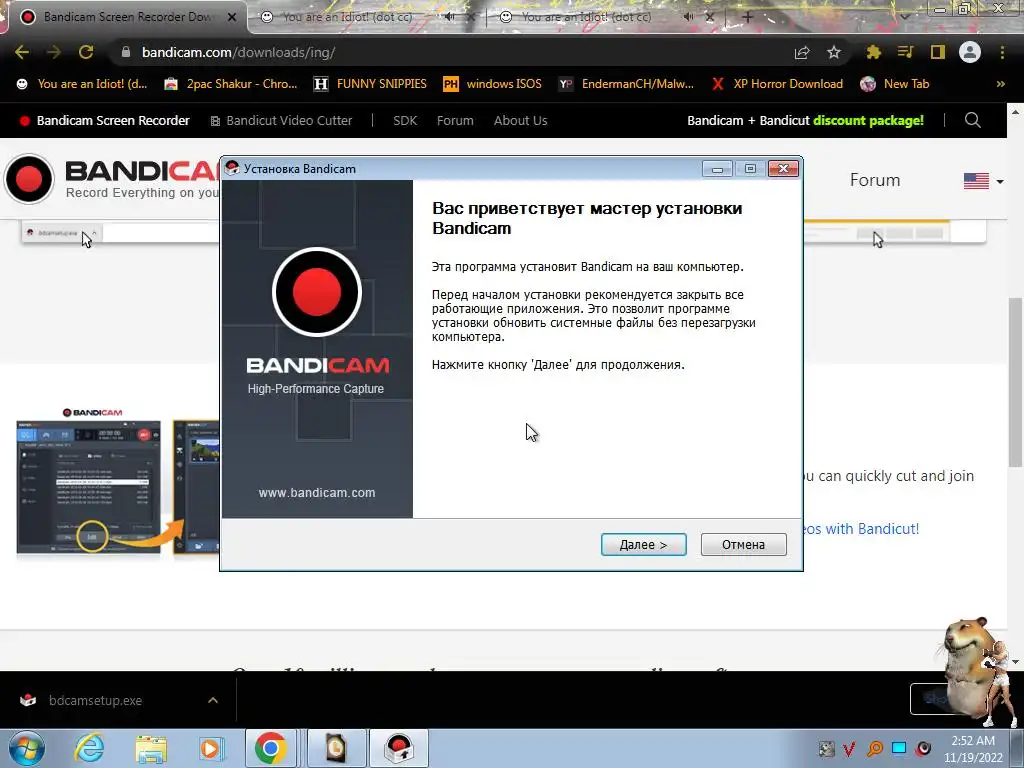Mute the second You are an Idiot tab speaker
Screen dimensions: 1024x768
[688, 17]
